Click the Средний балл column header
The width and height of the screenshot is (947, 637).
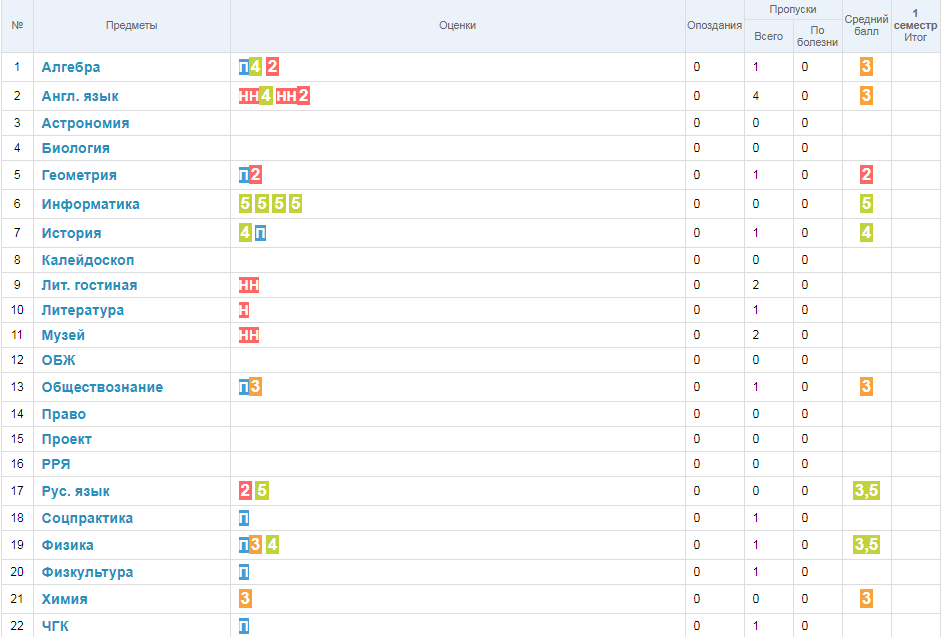pyautogui.click(x=866, y=26)
